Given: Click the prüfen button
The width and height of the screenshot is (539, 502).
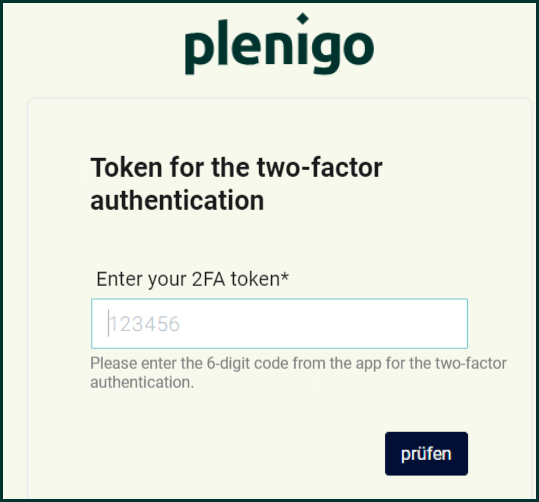Looking at the screenshot, I should [x=426, y=454].
